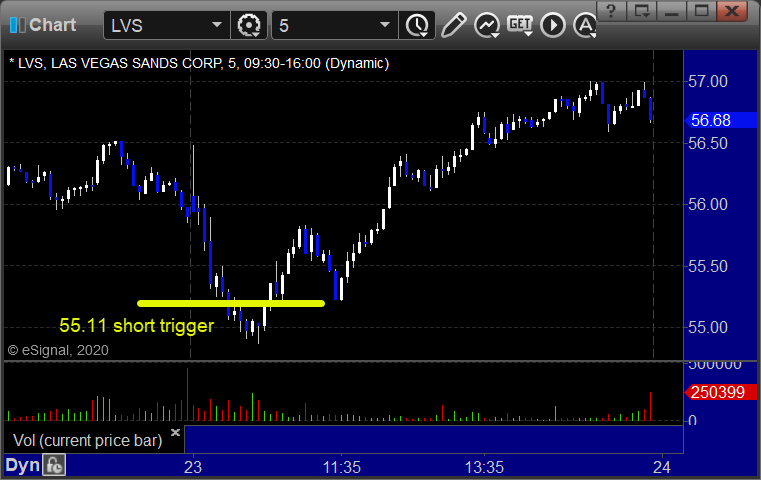
Task: Click the 13:35 time axis label
Action: [484, 467]
